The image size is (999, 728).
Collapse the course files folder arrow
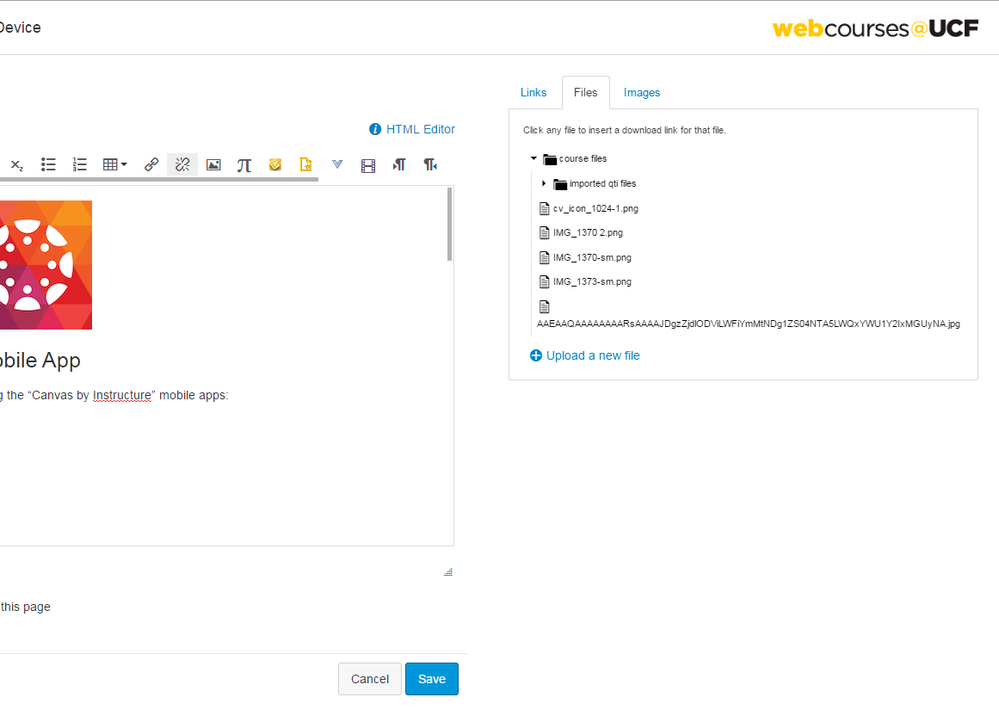coord(533,158)
